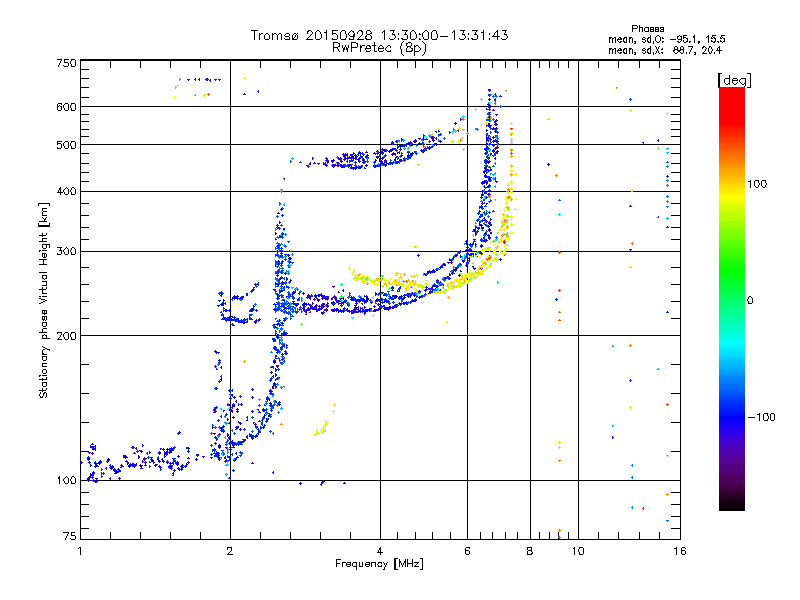Click the colorbar tick label "100"
The height and width of the screenshot is (600, 800).
(757, 184)
